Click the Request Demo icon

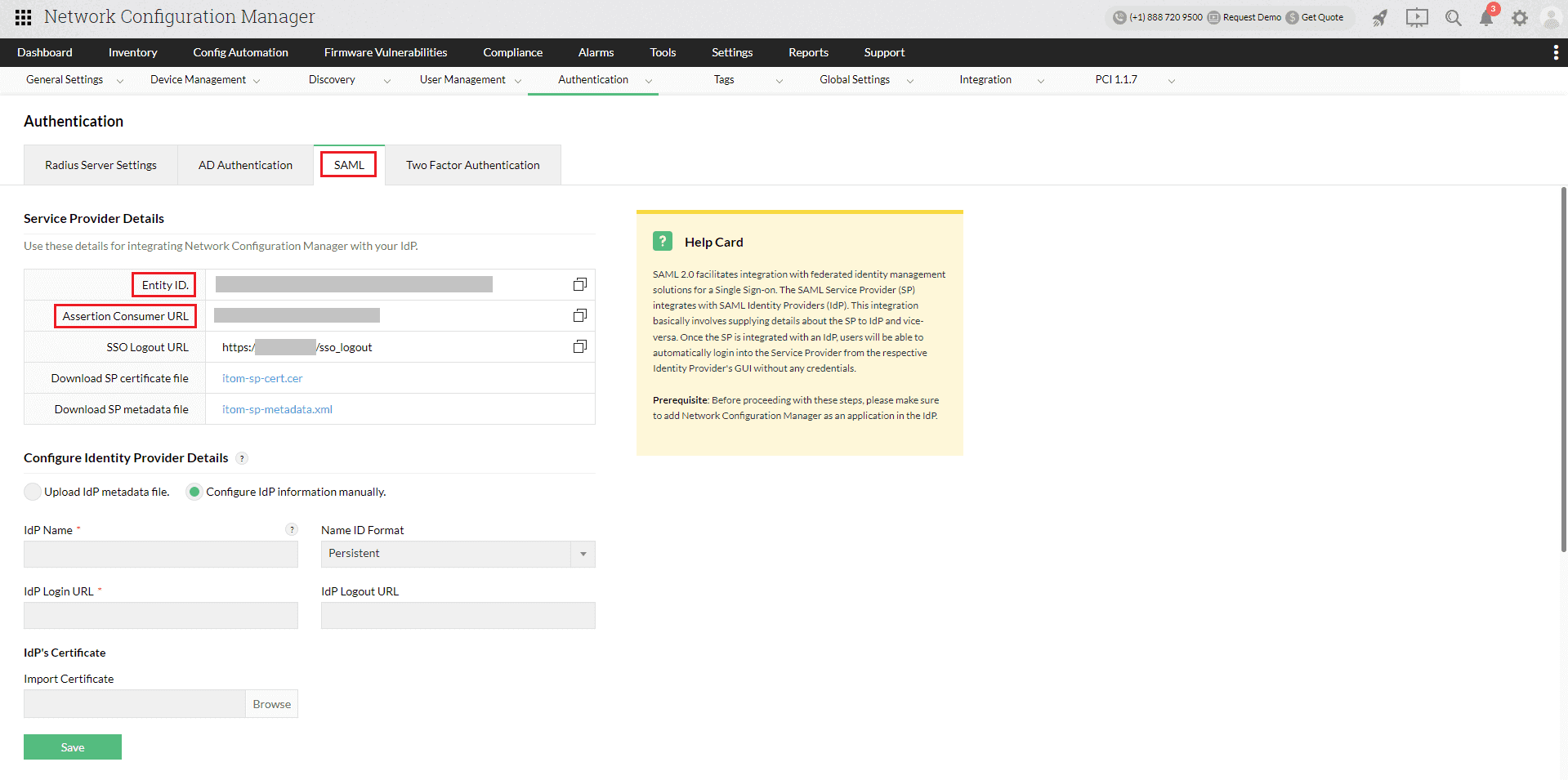tap(1214, 17)
